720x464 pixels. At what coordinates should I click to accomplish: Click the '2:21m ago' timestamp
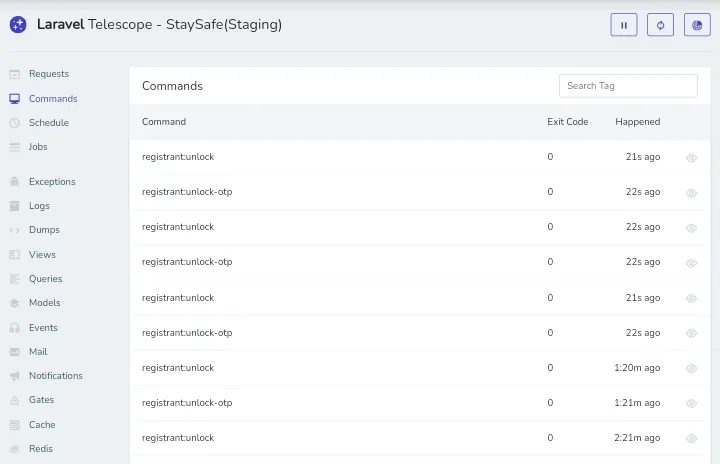[637, 438]
